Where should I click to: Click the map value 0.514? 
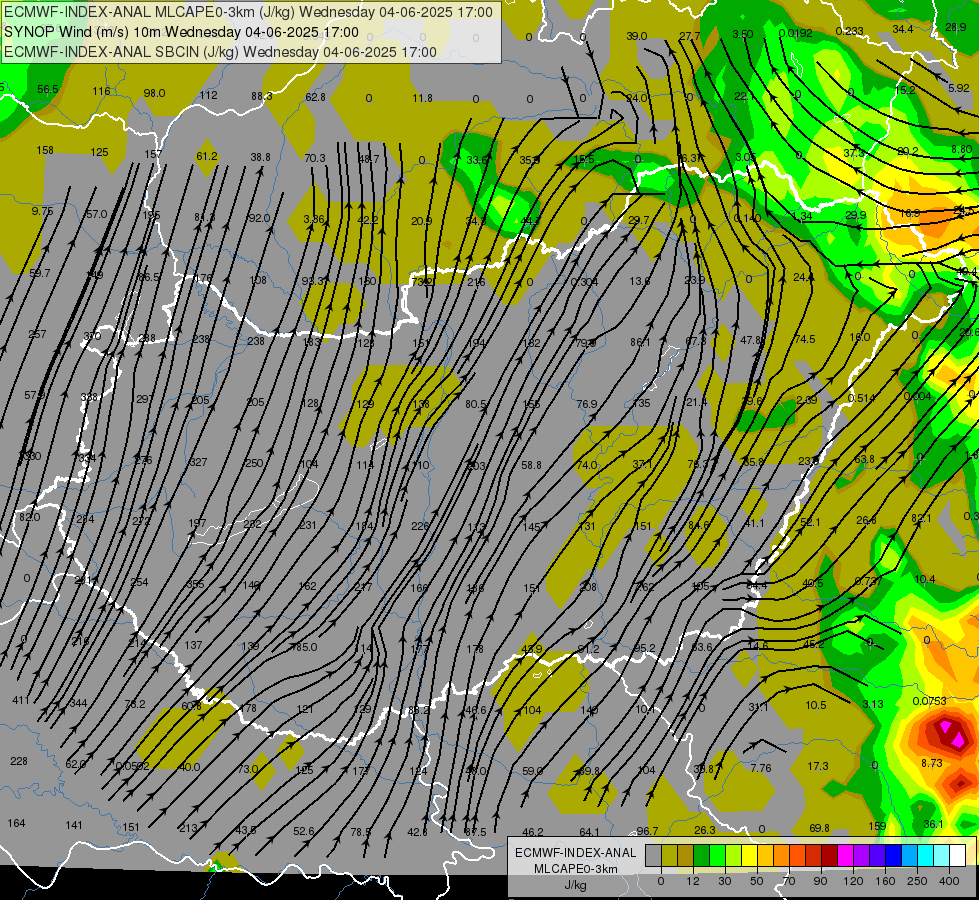pyautogui.click(x=861, y=398)
